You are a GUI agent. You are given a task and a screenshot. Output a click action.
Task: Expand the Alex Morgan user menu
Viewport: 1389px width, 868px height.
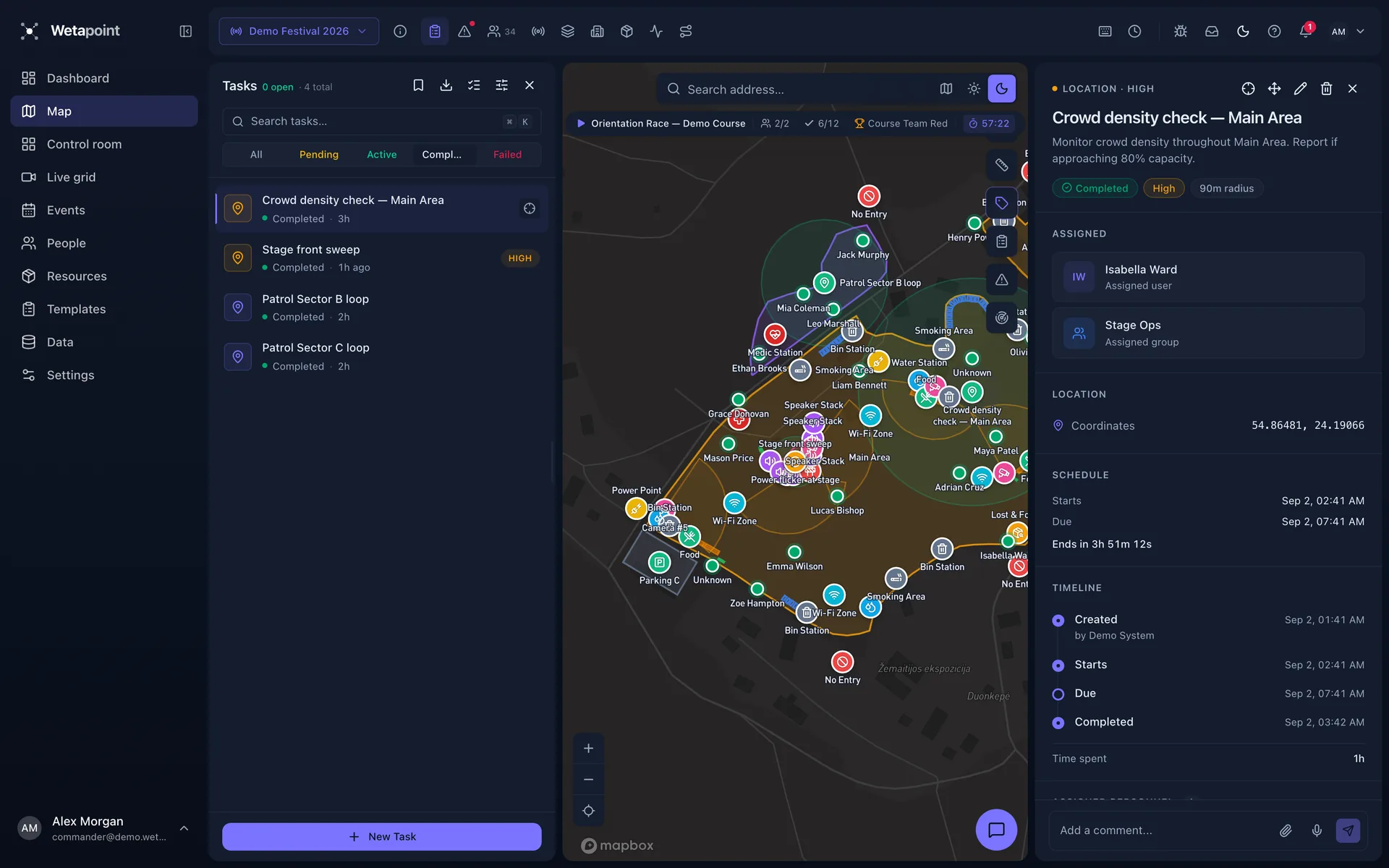[184, 828]
